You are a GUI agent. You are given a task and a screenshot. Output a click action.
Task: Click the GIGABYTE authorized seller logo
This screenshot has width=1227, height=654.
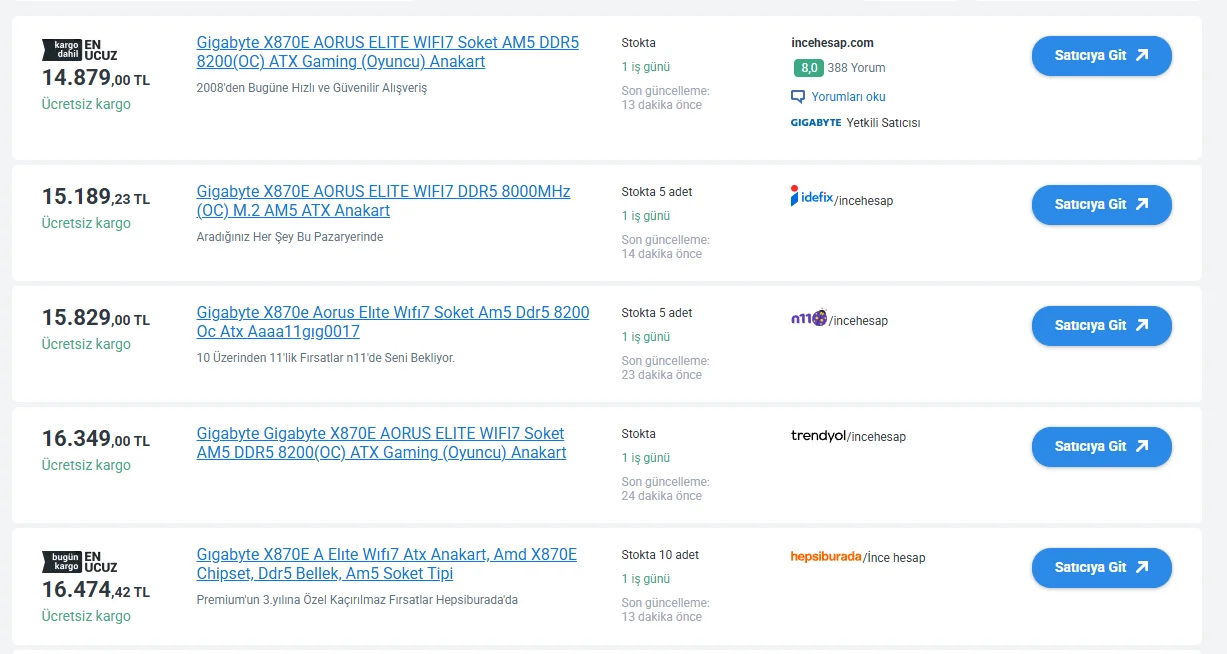tap(815, 123)
